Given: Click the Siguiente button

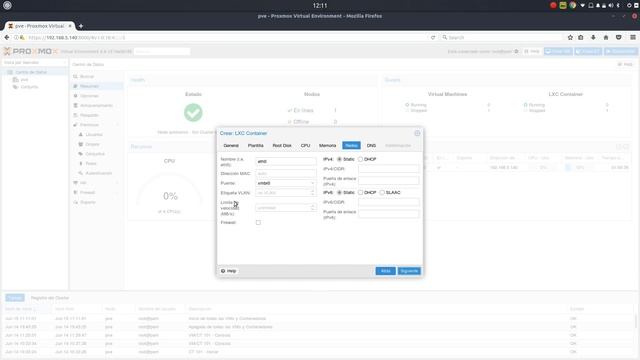Looking at the screenshot, I should tap(409, 271).
